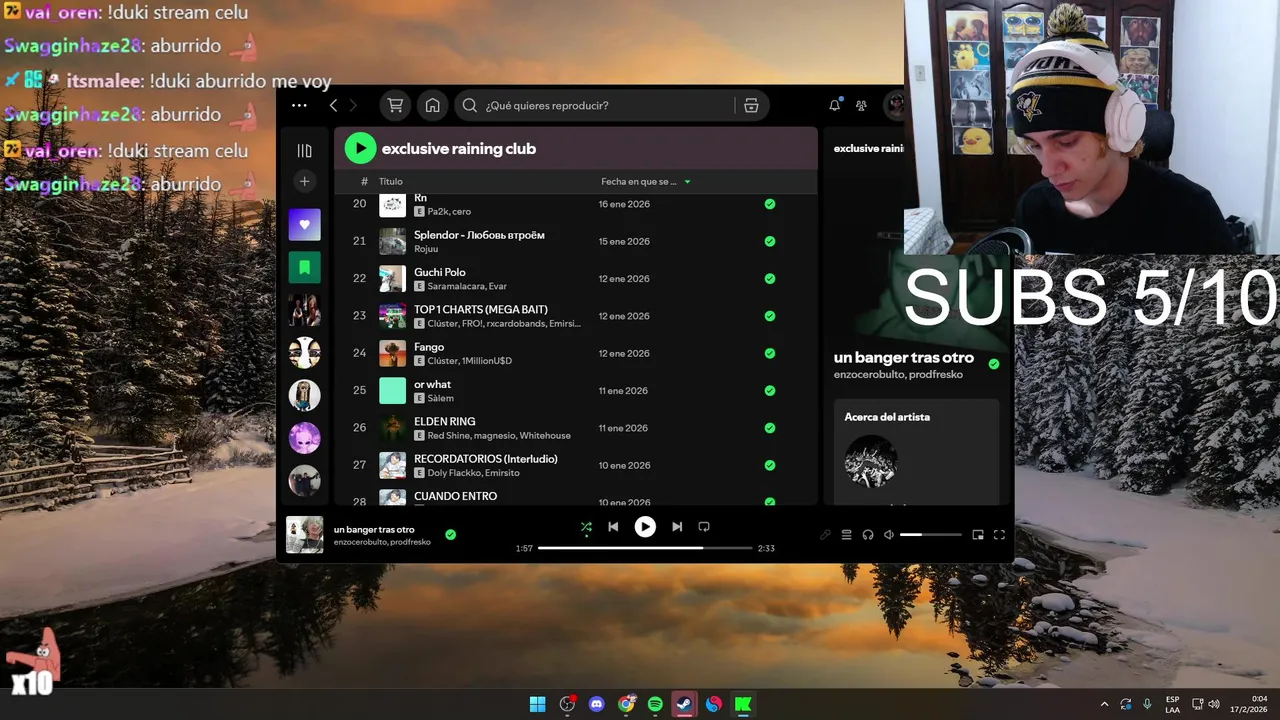
Task: Open artist link 'Saramalacara, Evar'
Action: pyautogui.click(x=467, y=286)
